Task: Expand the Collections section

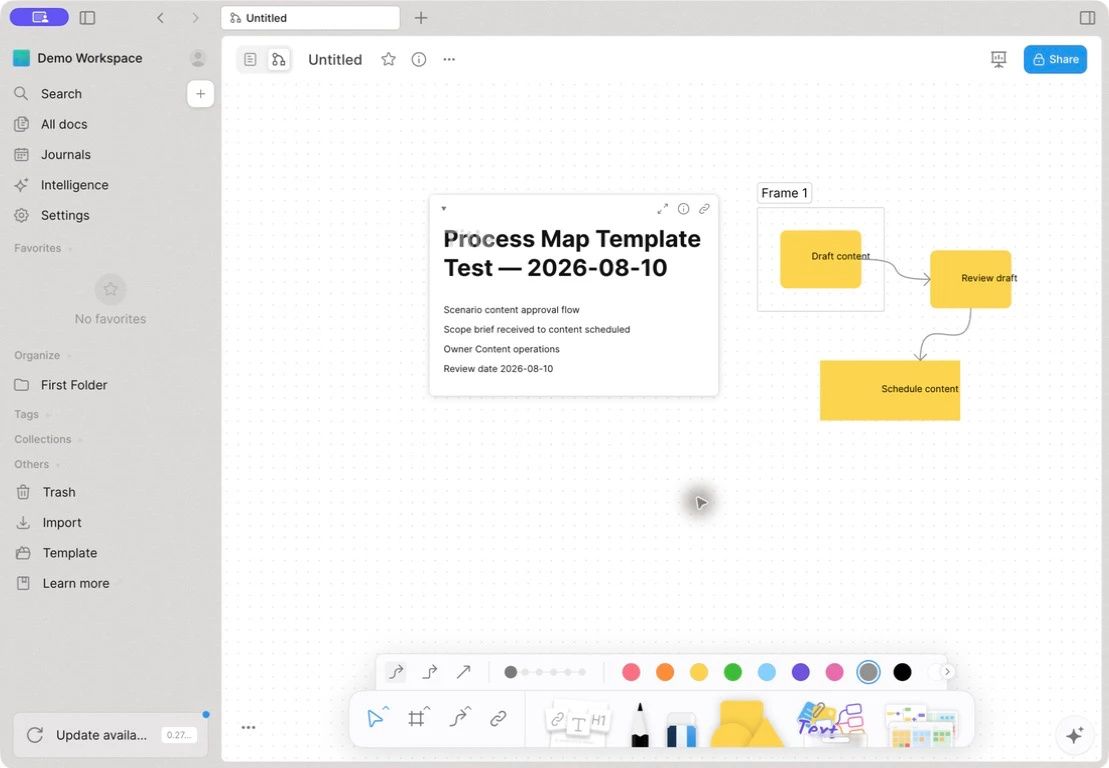Action: [48, 439]
